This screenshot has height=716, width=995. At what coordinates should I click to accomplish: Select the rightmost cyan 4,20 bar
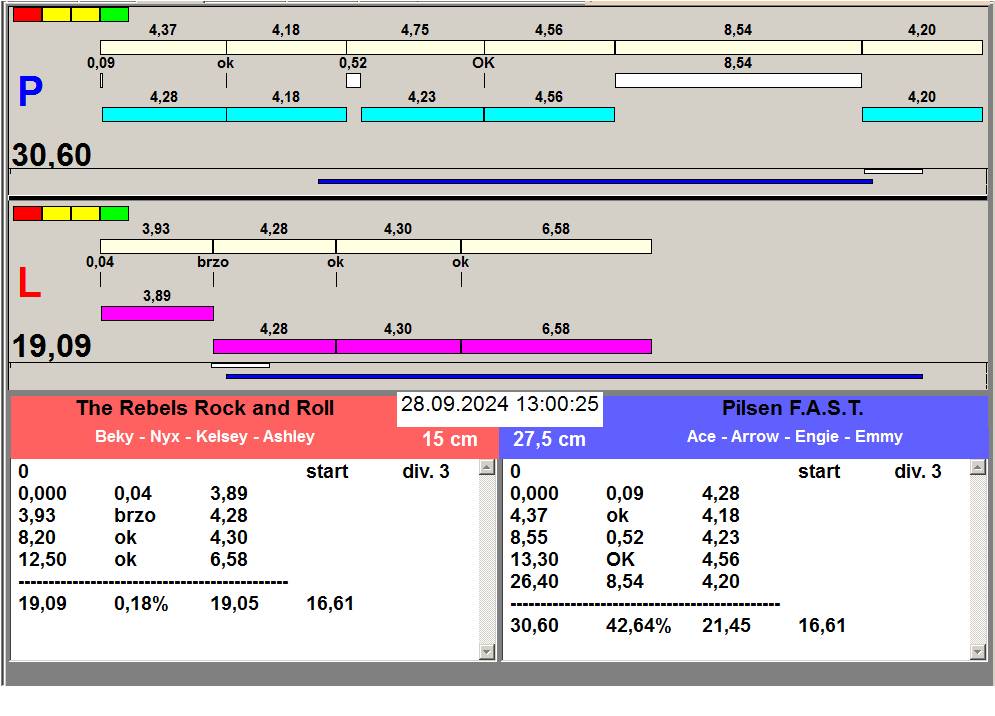tap(922, 114)
